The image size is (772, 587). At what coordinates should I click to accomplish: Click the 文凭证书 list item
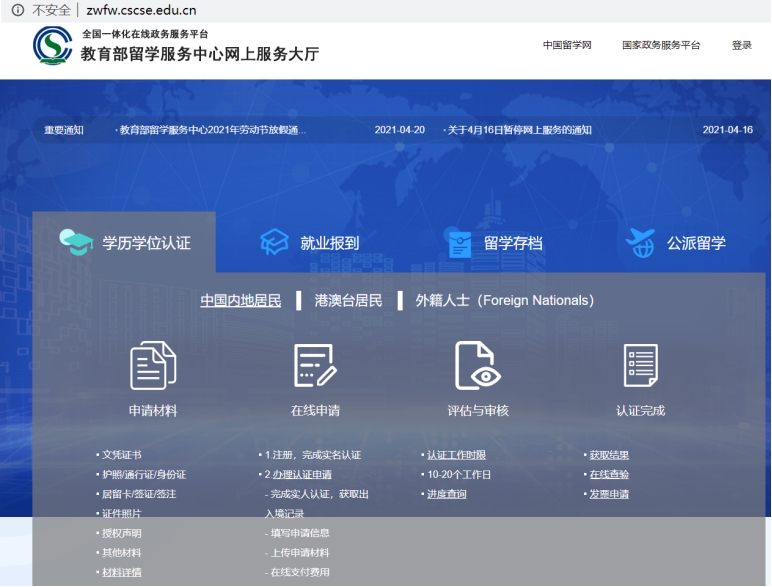[122, 455]
